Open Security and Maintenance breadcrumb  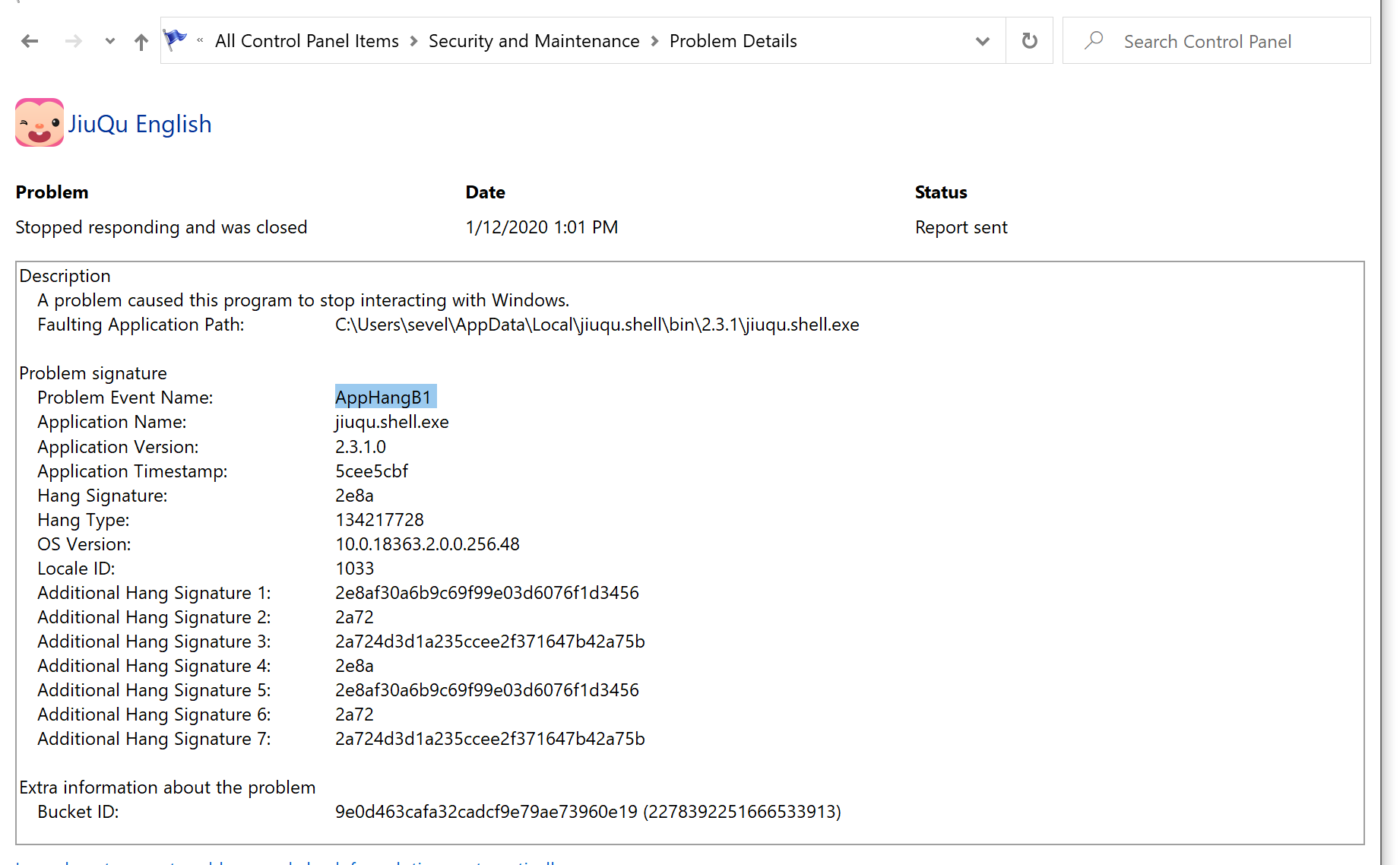point(534,41)
